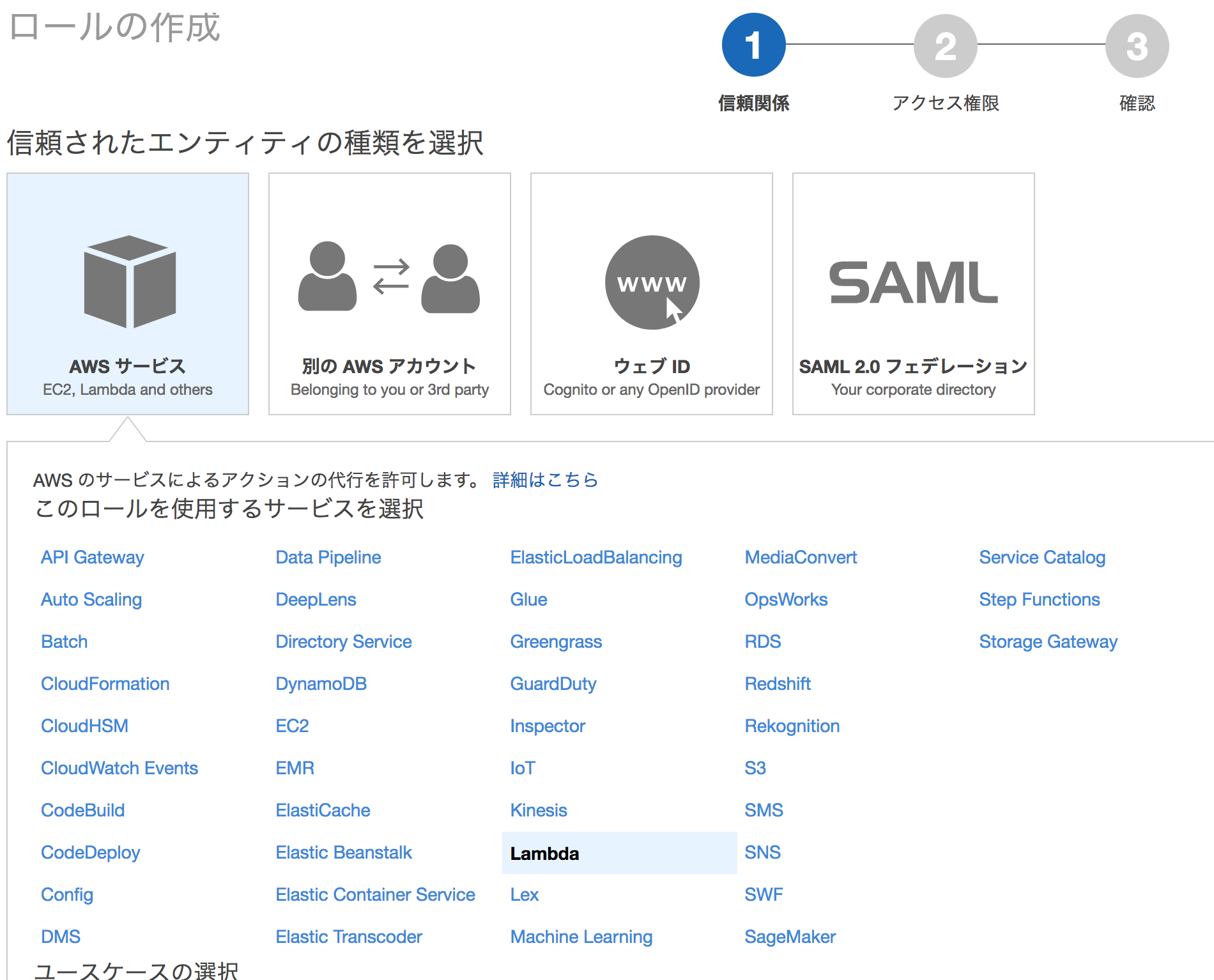Image resolution: width=1214 pixels, height=980 pixels.
Task: Pick CodeBuild service
Action: (83, 810)
